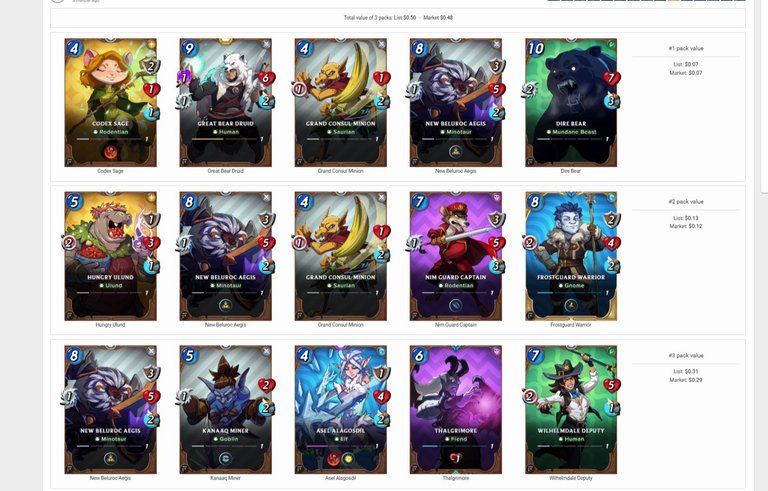Select the Frostguard Warrior card
This screenshot has width=768, height=491.
(x=571, y=256)
